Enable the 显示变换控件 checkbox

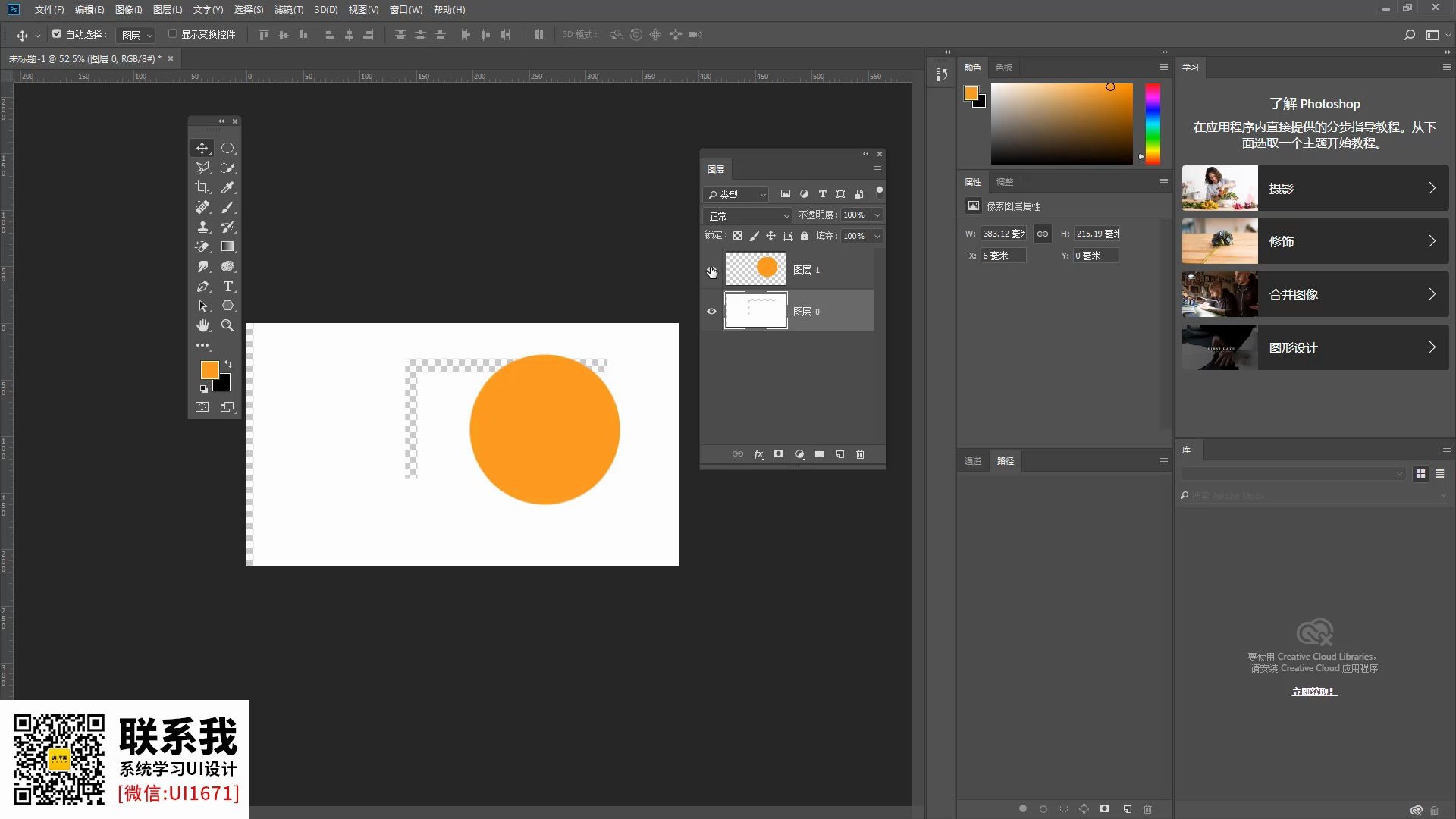(x=173, y=34)
